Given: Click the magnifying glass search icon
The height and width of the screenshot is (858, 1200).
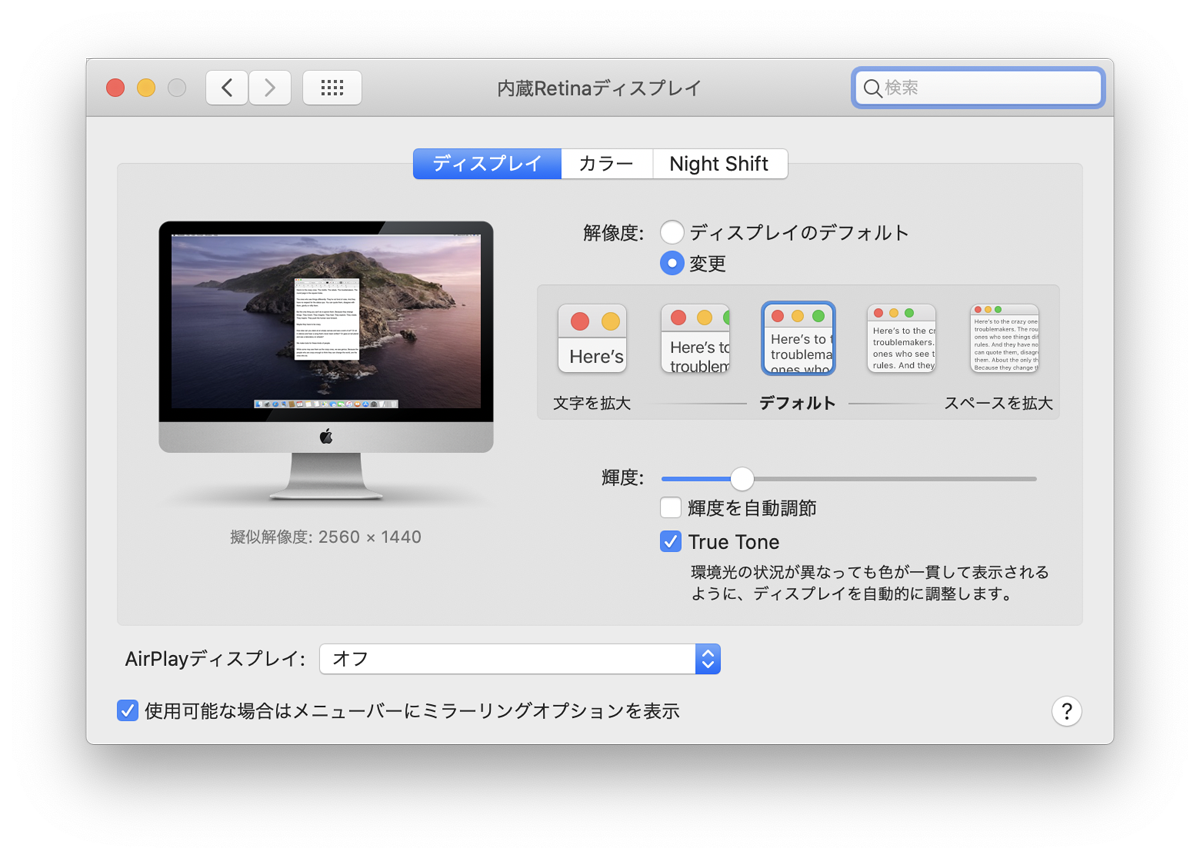Looking at the screenshot, I should (872, 88).
